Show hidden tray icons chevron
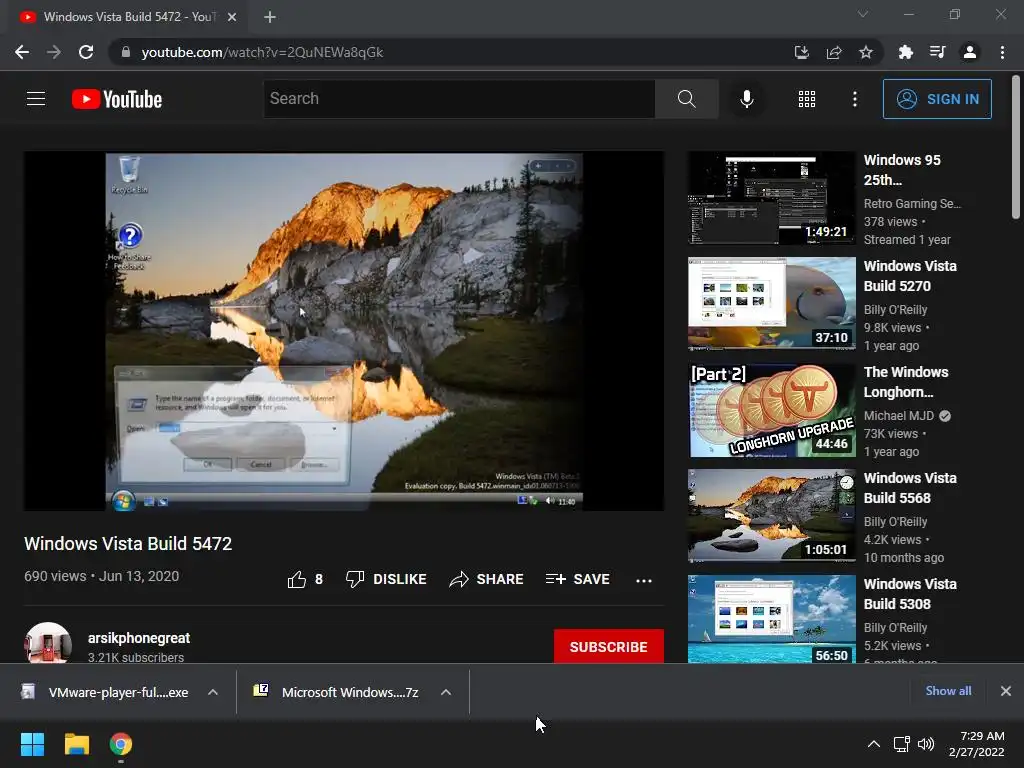Image resolution: width=1024 pixels, height=768 pixels. (x=874, y=744)
